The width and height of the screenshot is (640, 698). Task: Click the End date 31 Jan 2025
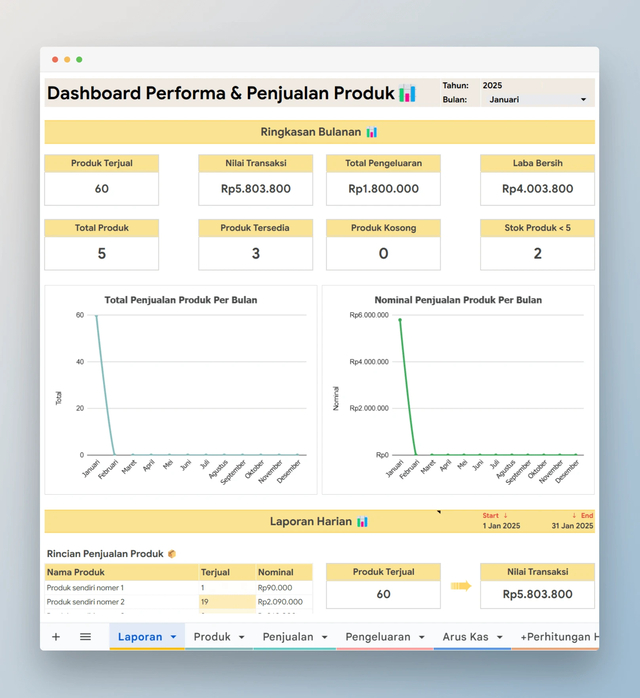point(572,526)
